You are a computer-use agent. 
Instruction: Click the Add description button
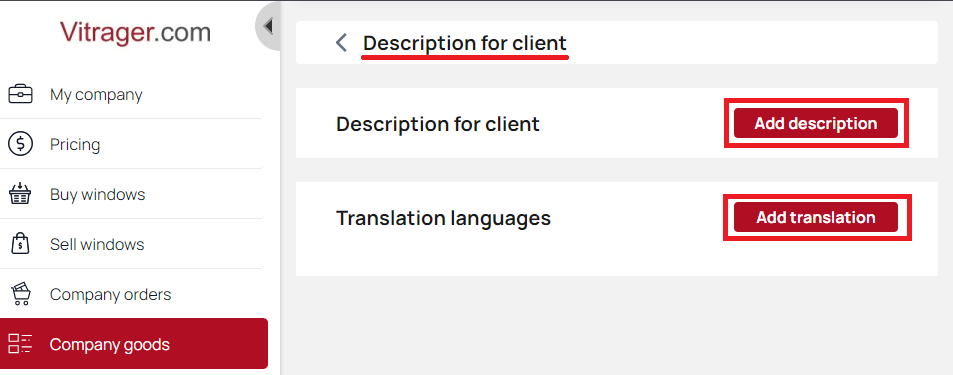coord(816,123)
